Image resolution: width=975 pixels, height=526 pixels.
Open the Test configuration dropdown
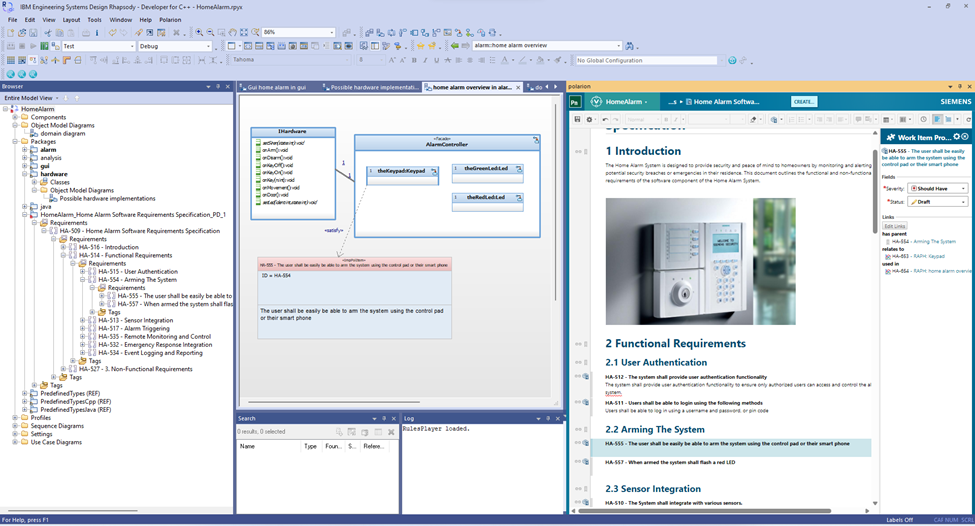(132, 46)
